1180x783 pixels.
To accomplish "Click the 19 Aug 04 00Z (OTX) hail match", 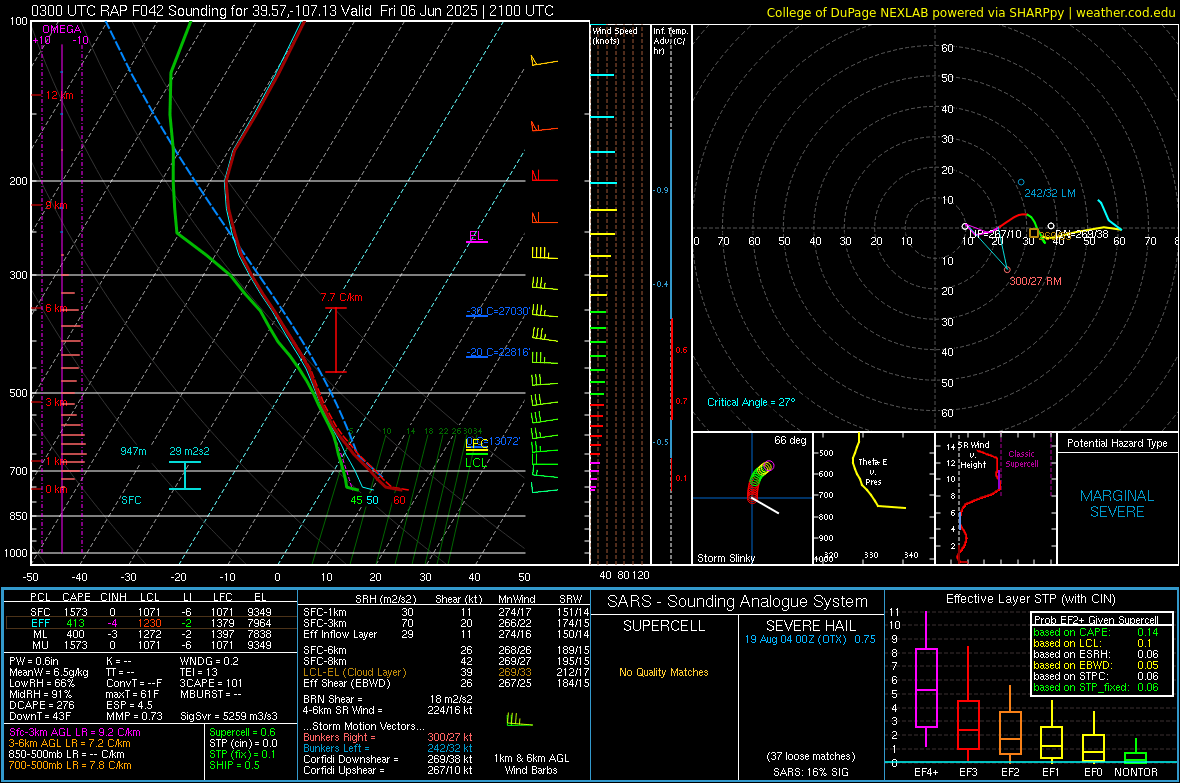I will pyautogui.click(x=810, y=639).
